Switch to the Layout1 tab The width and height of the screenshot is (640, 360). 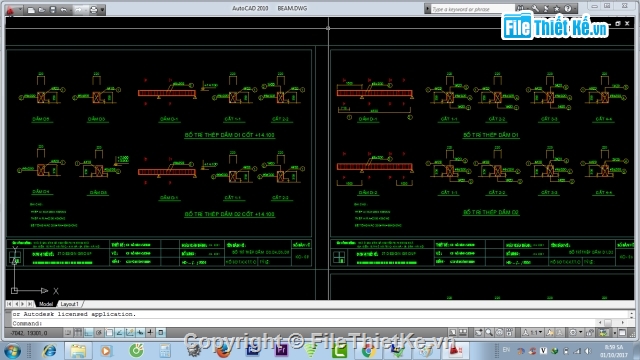click(69, 304)
